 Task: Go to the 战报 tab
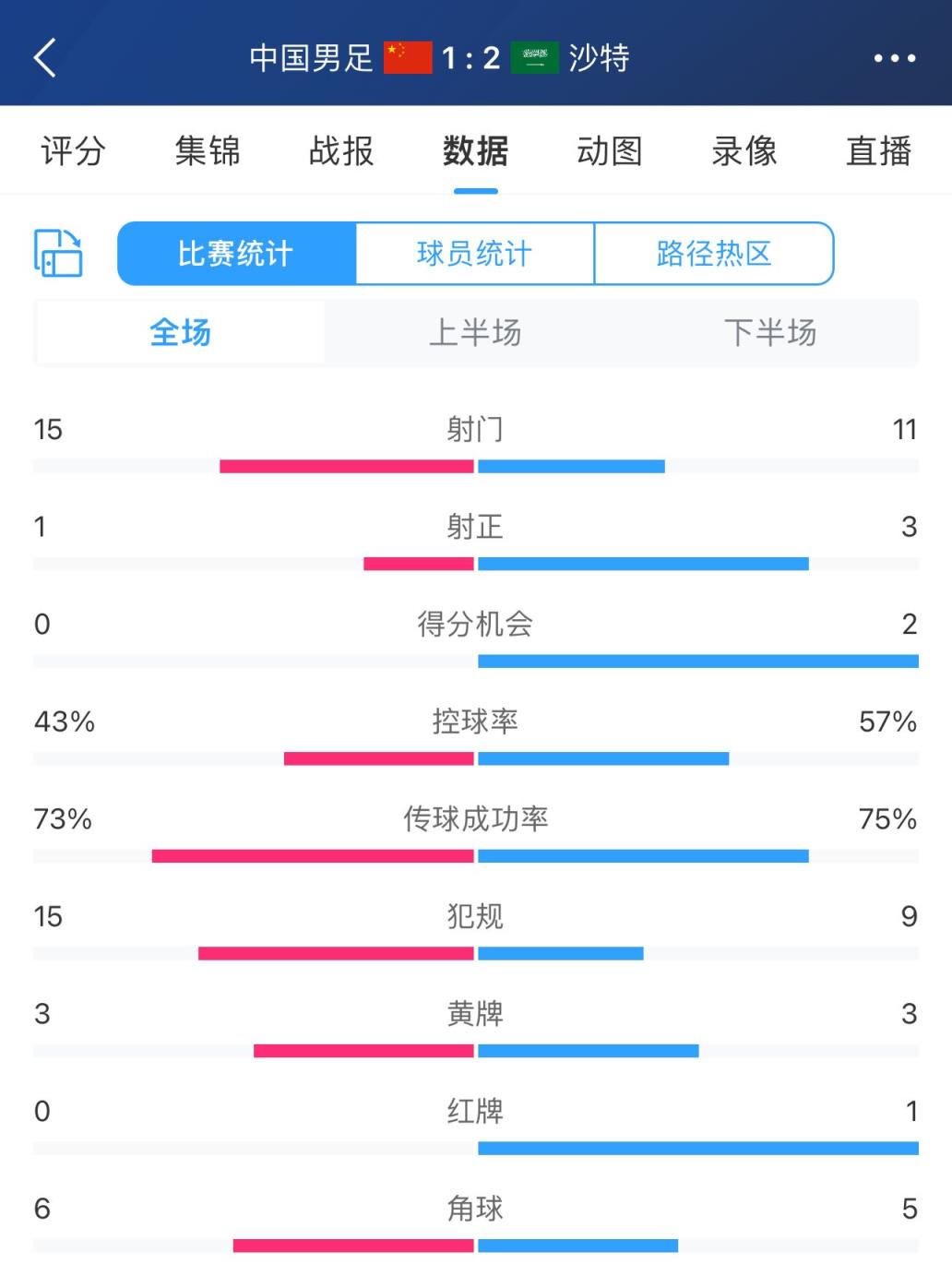pyautogui.click(x=341, y=151)
